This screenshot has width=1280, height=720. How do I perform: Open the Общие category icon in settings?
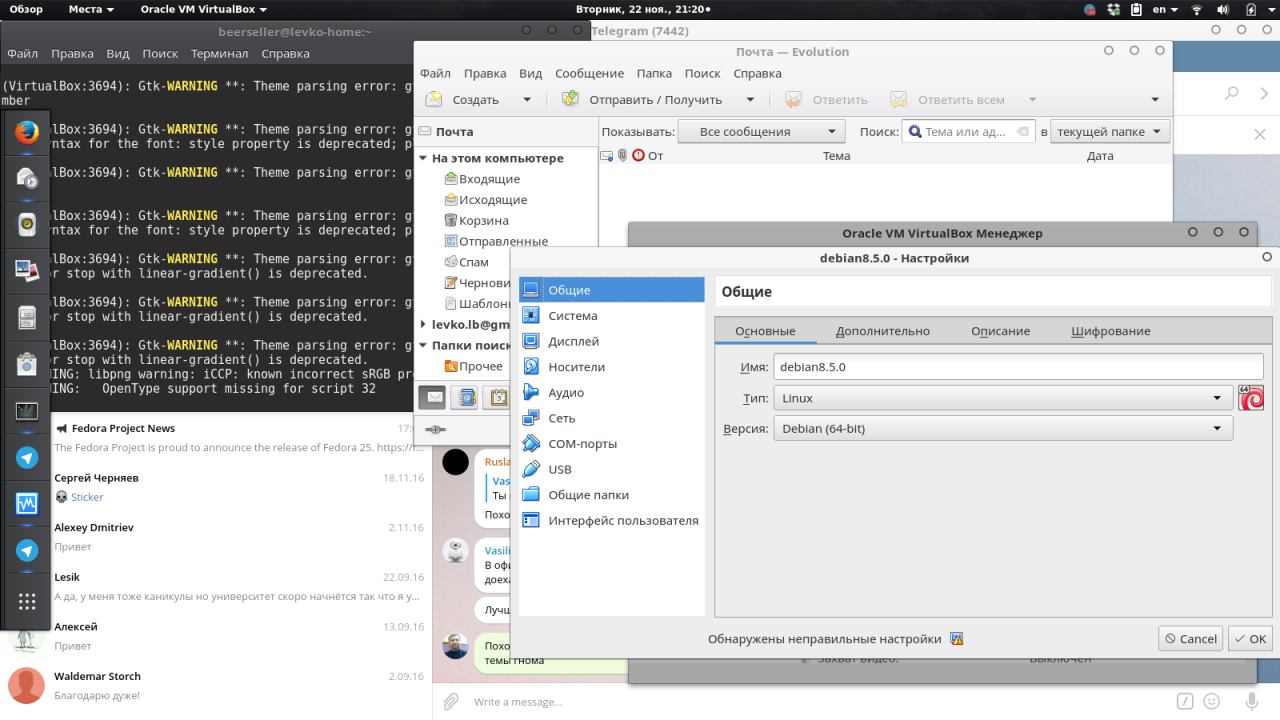pos(531,290)
